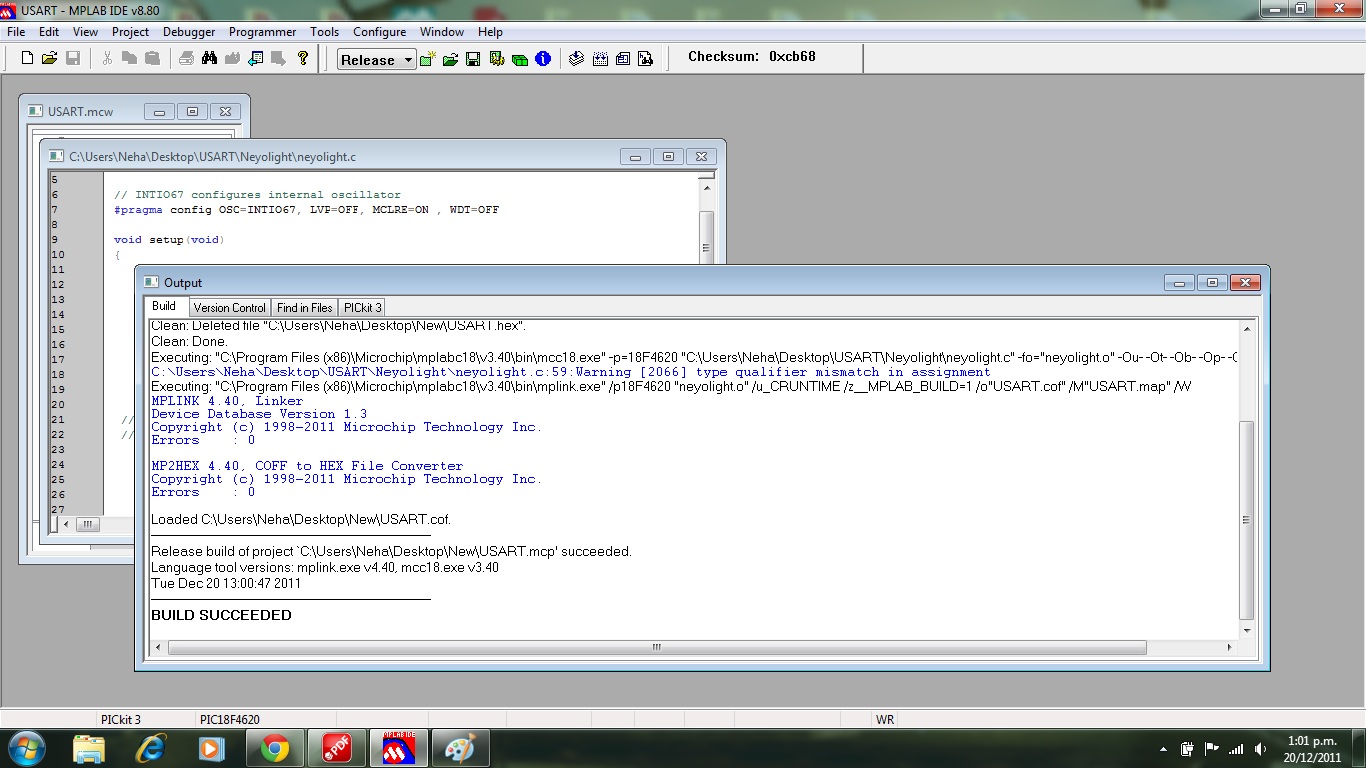Switch to the Find in Files tab

pos(304,307)
